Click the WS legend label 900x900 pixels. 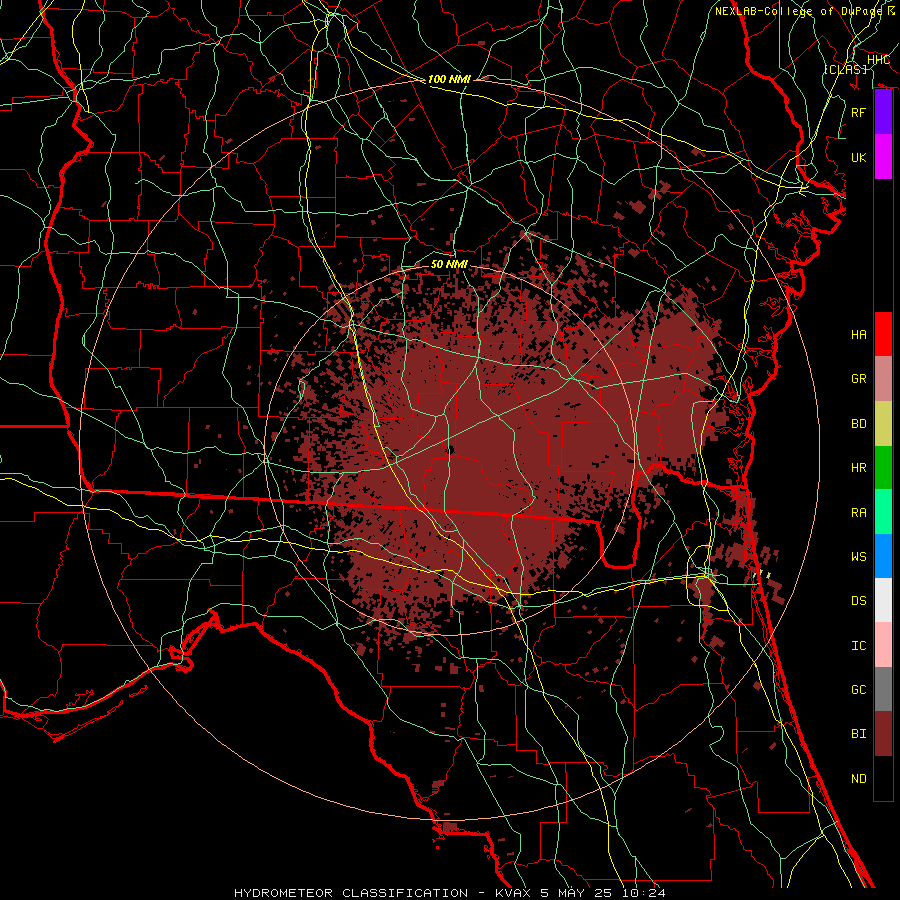[859, 556]
